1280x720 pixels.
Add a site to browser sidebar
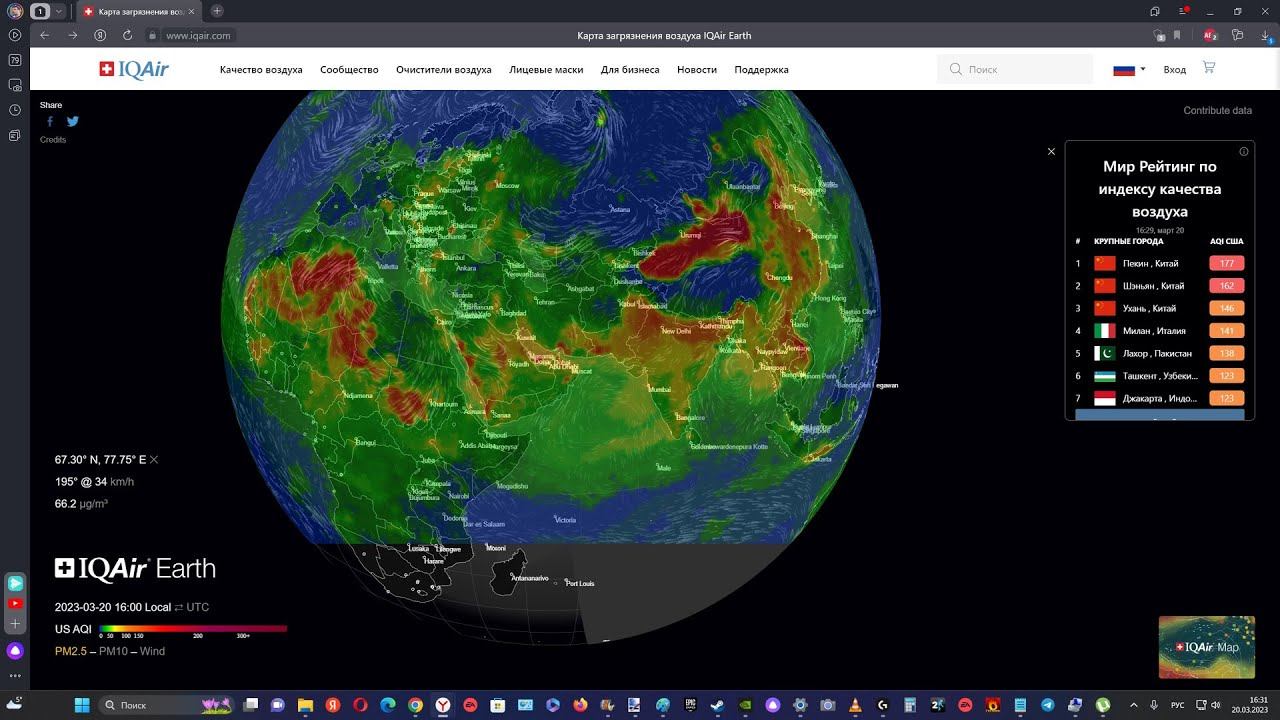tap(15, 624)
